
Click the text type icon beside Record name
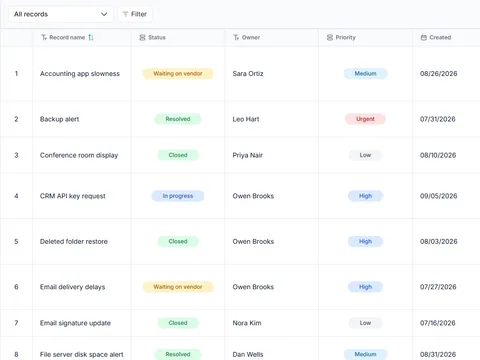point(44,37)
